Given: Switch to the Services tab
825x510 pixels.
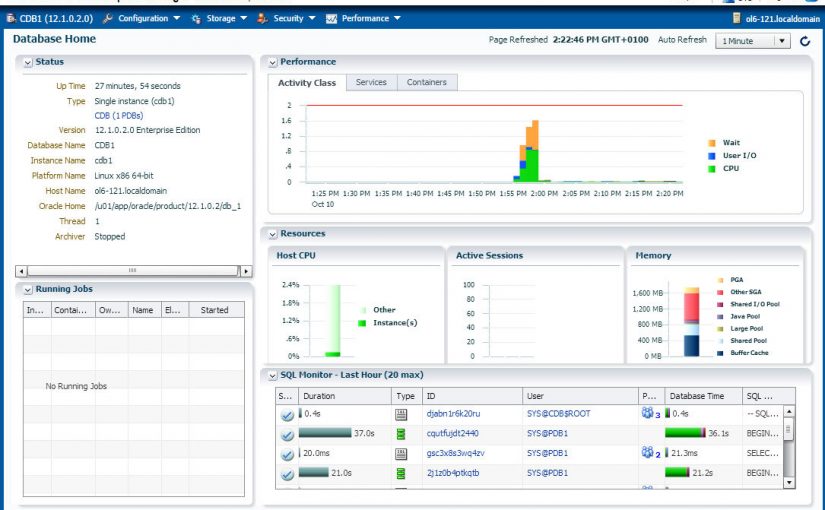Looking at the screenshot, I should [x=371, y=82].
